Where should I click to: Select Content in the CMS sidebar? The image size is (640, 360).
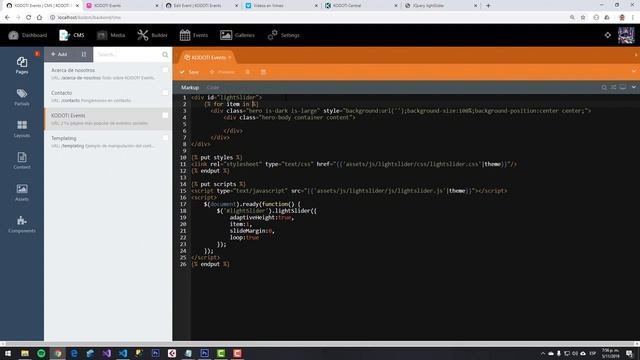[22, 160]
